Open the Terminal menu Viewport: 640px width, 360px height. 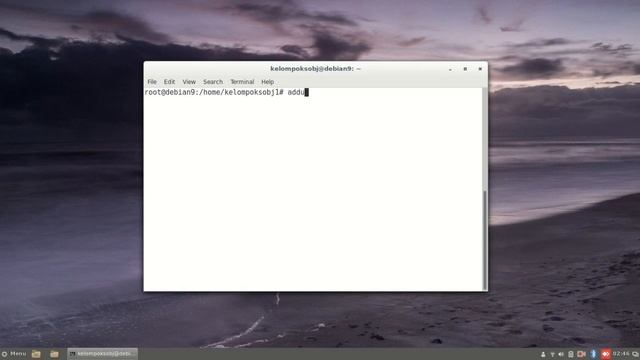[242, 82]
